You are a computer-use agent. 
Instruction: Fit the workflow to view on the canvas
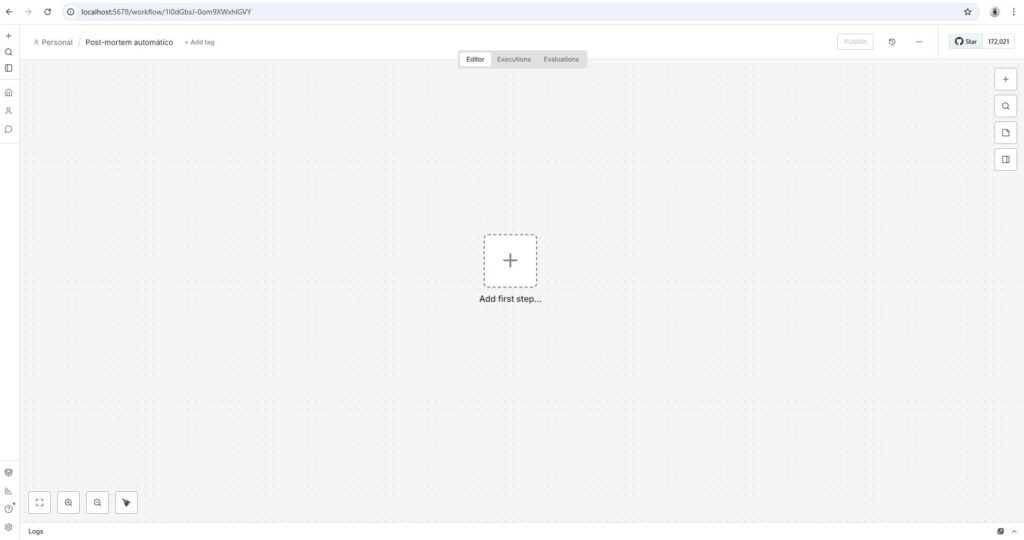click(x=41, y=503)
